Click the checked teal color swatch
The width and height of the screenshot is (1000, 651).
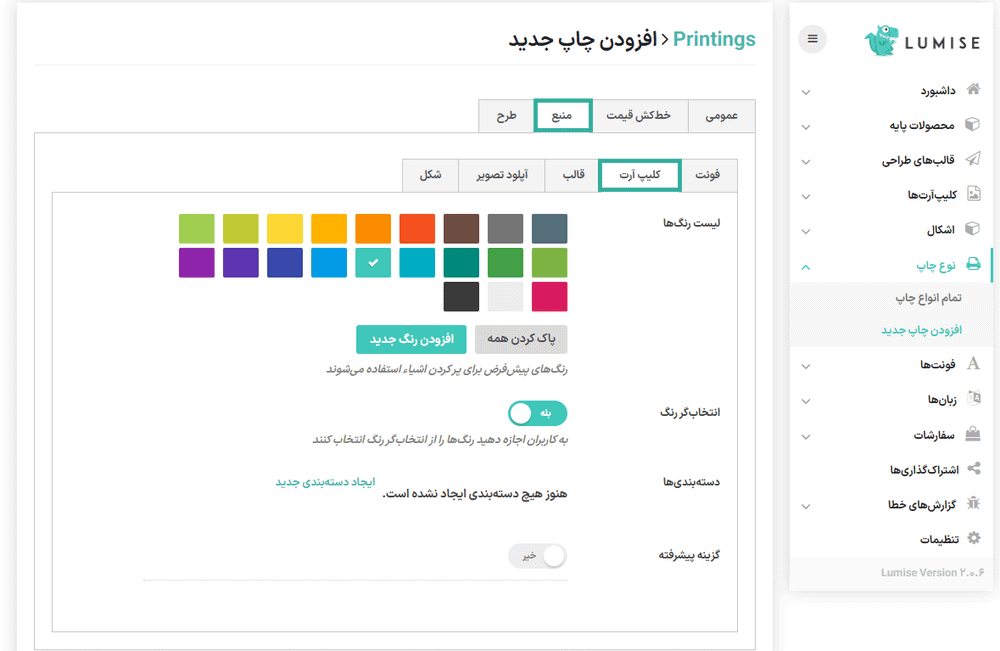click(x=373, y=262)
